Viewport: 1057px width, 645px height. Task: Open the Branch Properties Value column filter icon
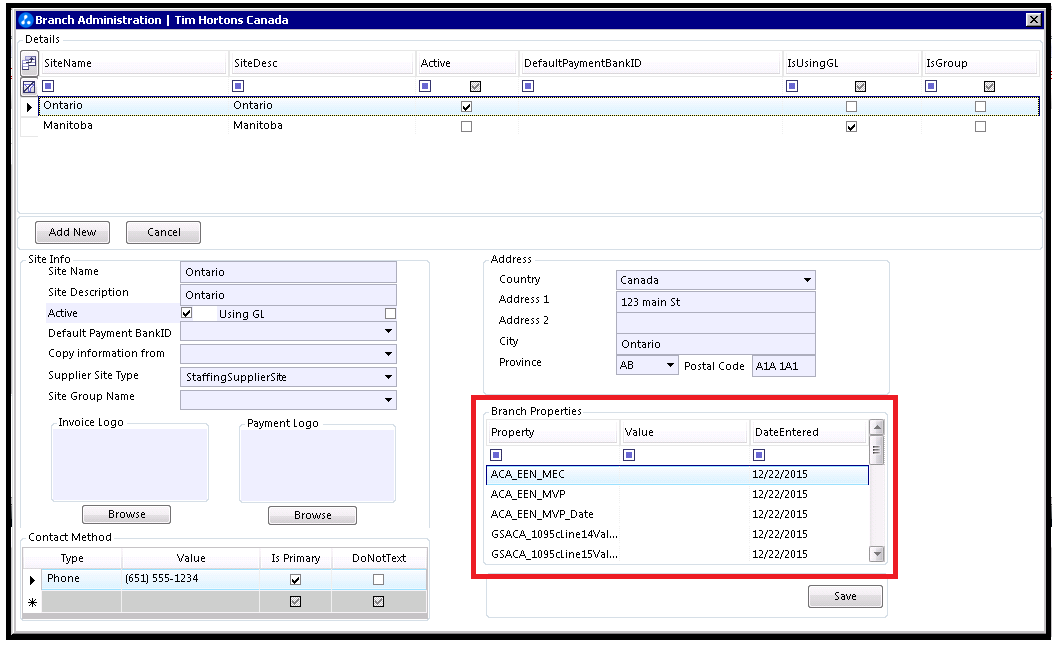click(629, 455)
